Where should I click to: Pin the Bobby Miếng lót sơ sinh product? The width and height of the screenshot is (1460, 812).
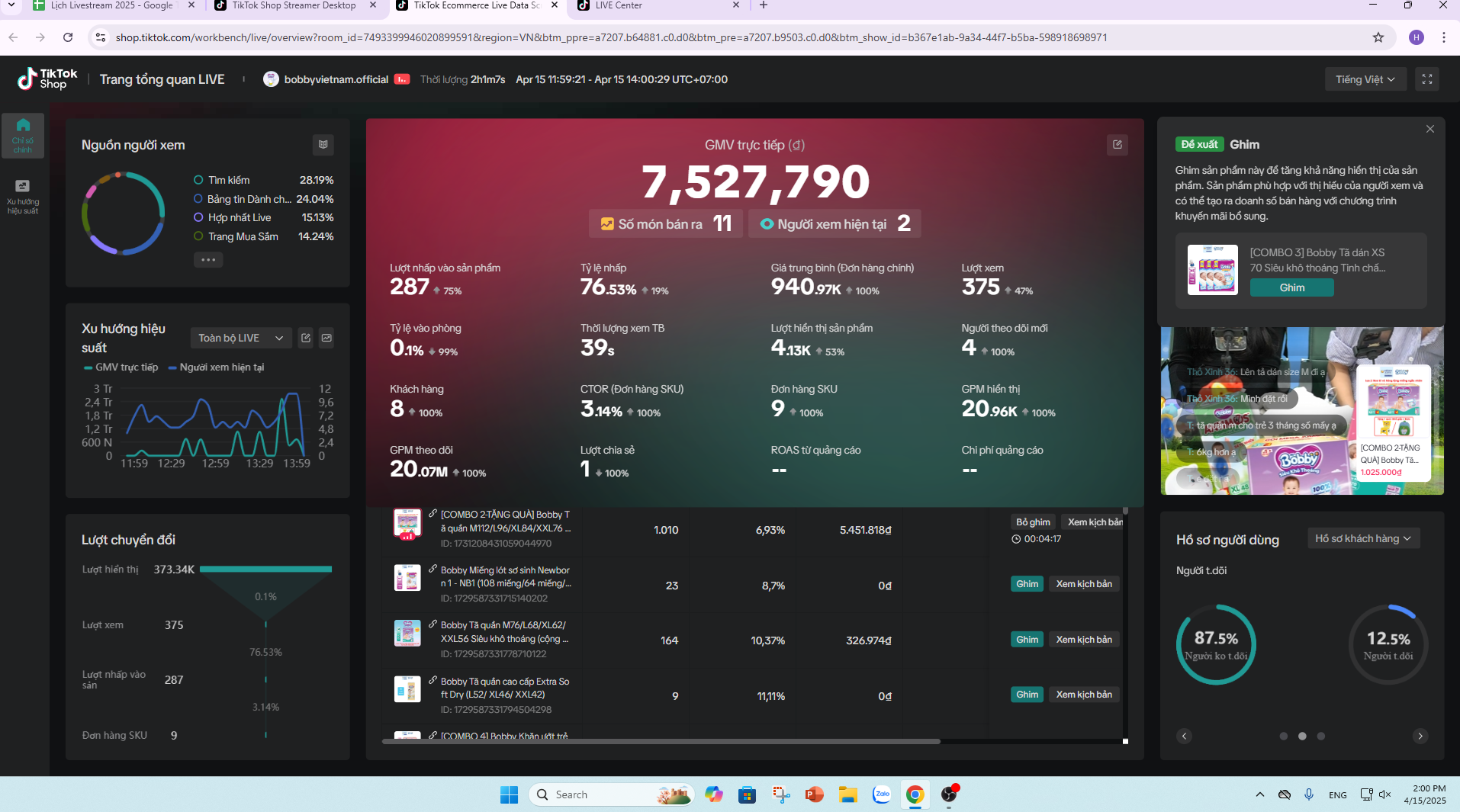click(1027, 584)
